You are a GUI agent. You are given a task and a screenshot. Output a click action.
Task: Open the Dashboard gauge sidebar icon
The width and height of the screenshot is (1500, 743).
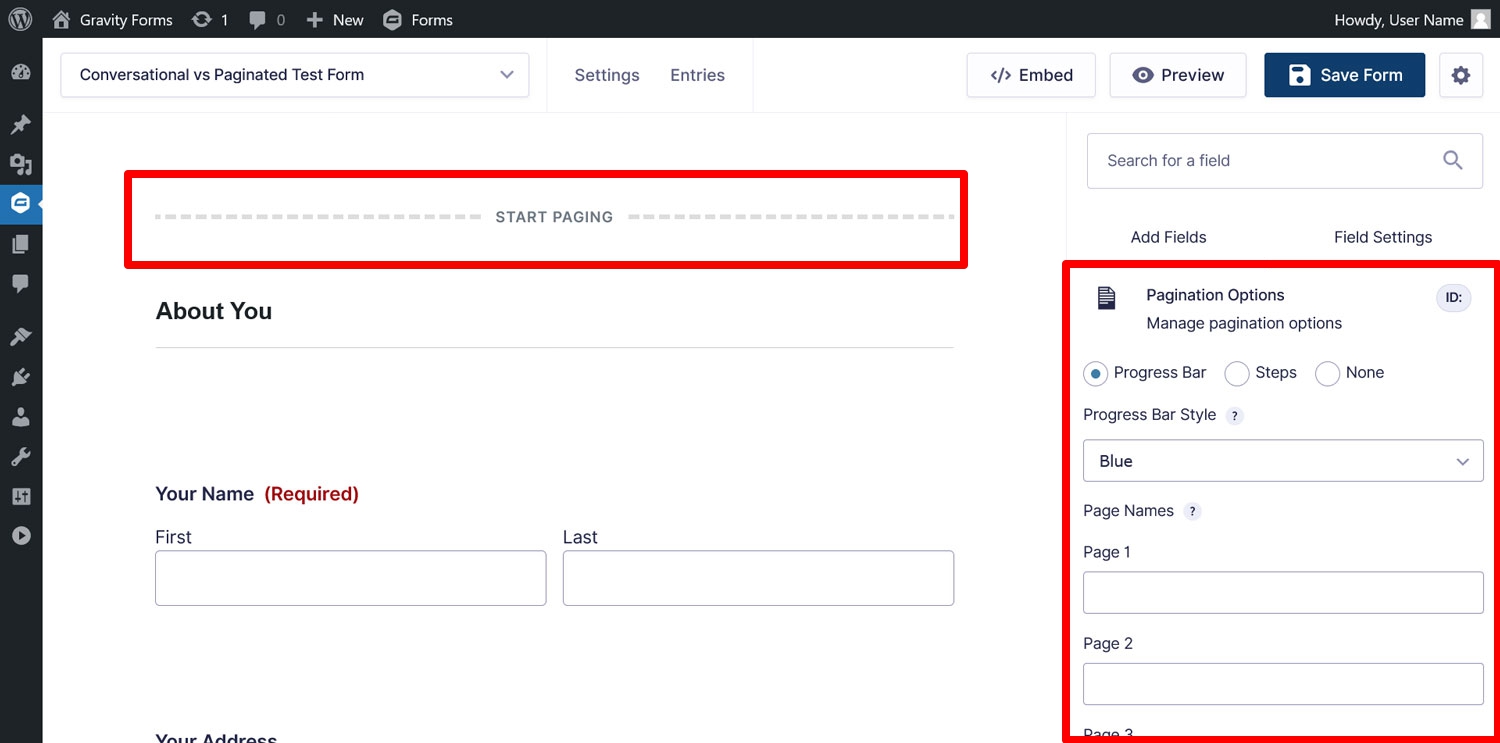point(21,73)
